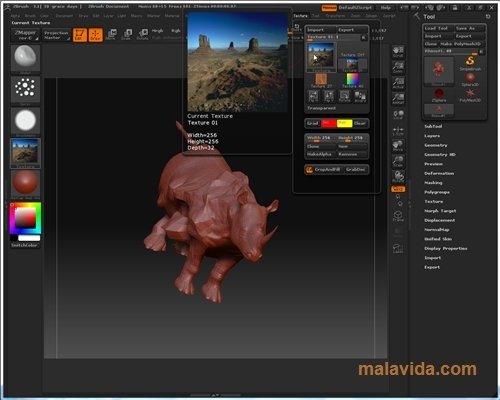Pick the red Sec gradient swatch
Image resolution: width=500 pixels, height=400 pixels.
(328, 123)
